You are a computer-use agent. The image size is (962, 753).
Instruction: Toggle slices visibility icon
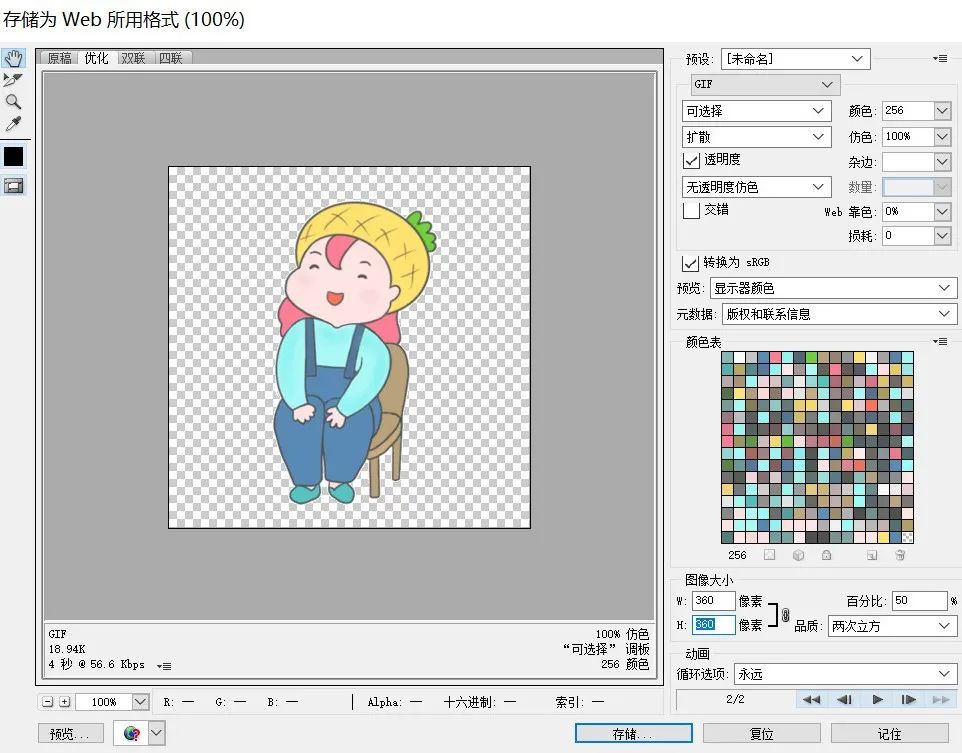click(13, 186)
